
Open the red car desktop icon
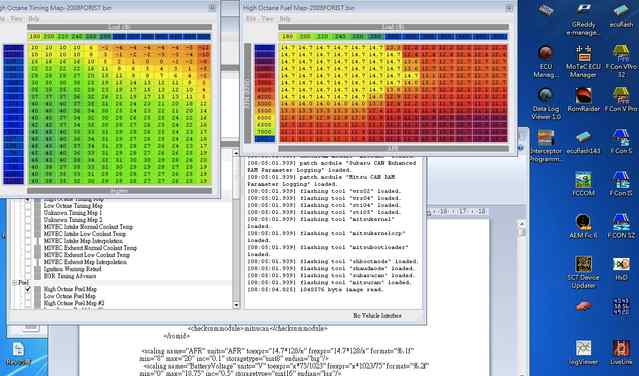[583, 306]
